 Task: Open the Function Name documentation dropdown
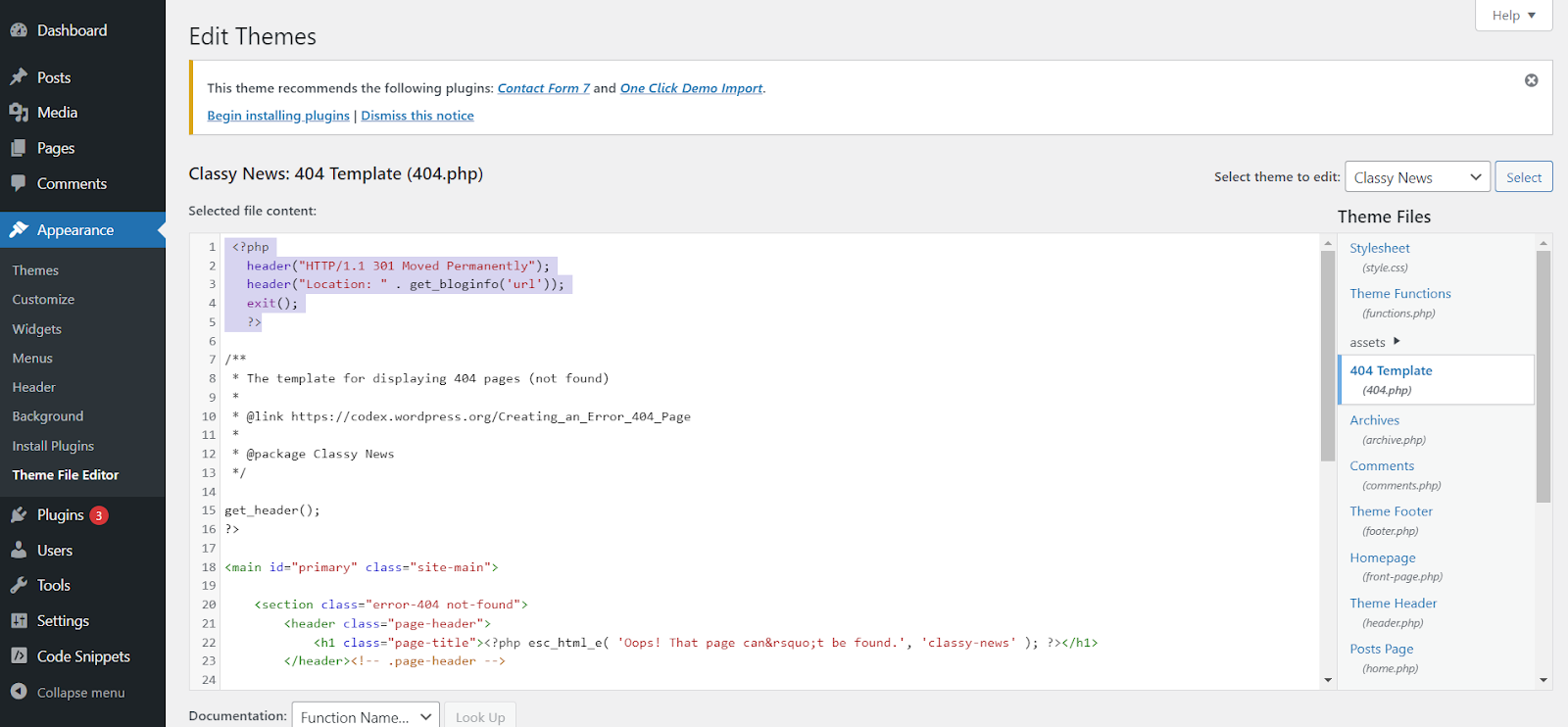point(366,716)
